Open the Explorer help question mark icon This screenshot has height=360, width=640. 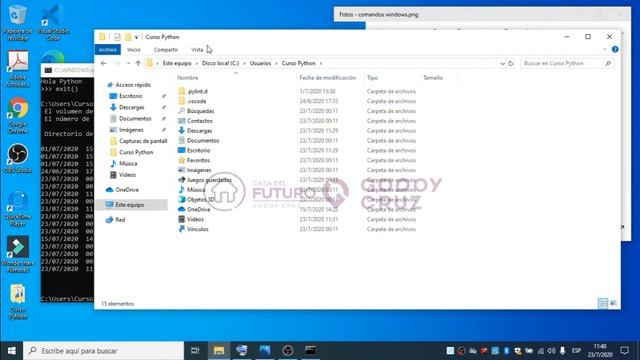coord(615,49)
